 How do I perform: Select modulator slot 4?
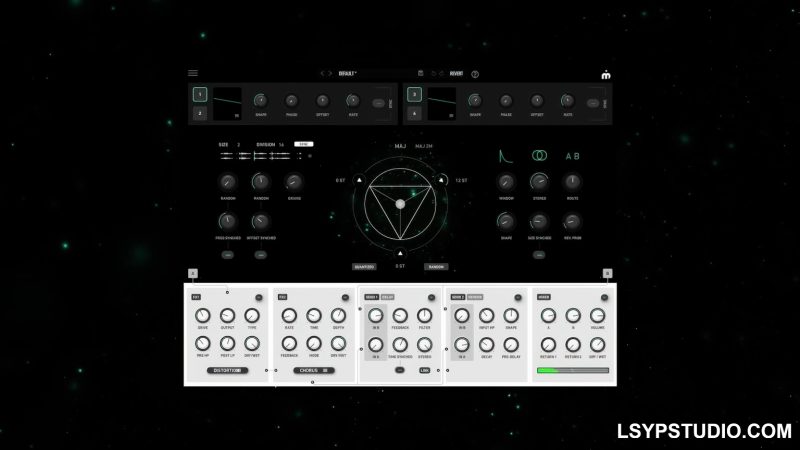pyautogui.click(x=414, y=113)
